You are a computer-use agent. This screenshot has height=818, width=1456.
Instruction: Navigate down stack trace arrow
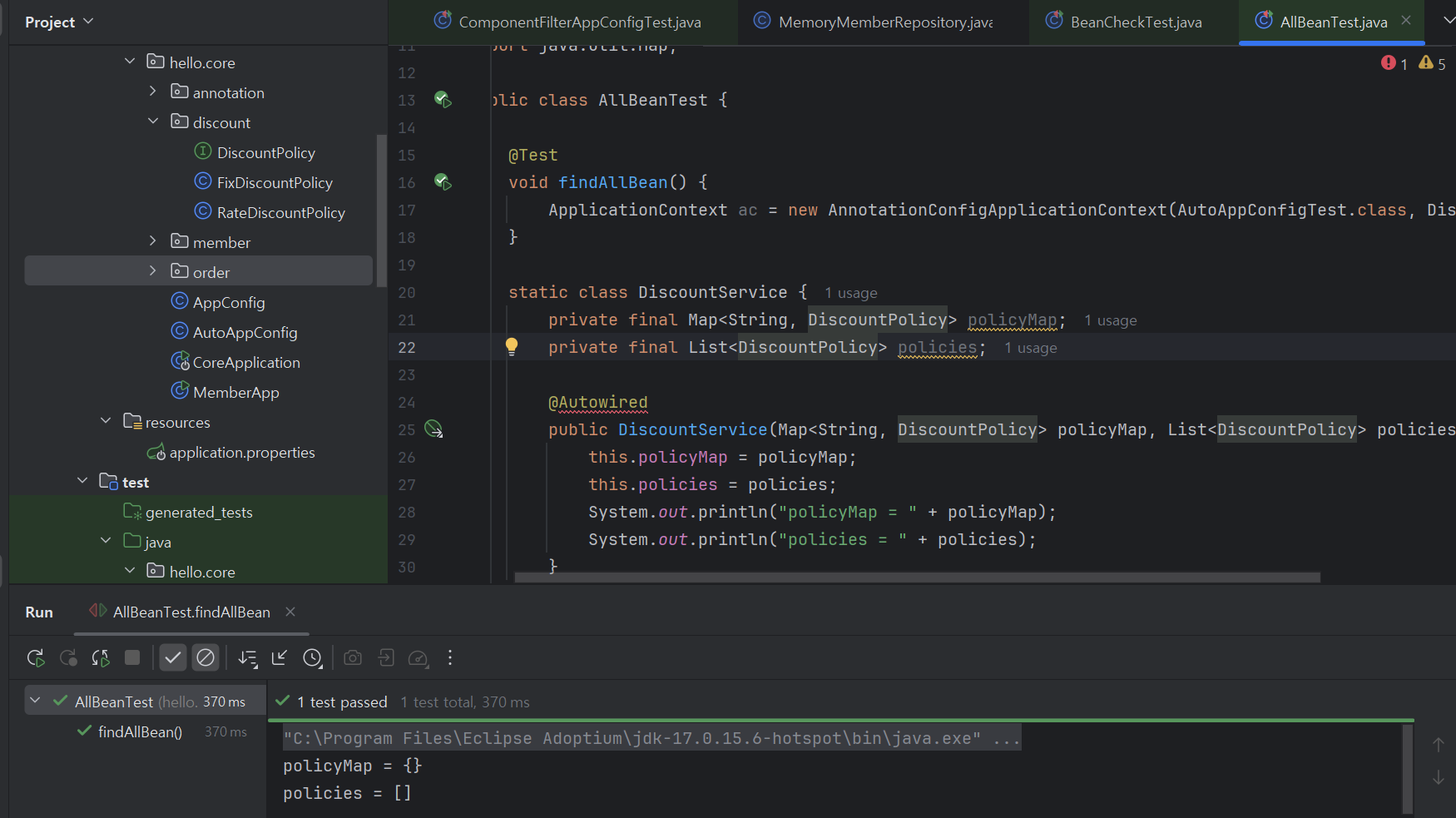click(1438, 777)
